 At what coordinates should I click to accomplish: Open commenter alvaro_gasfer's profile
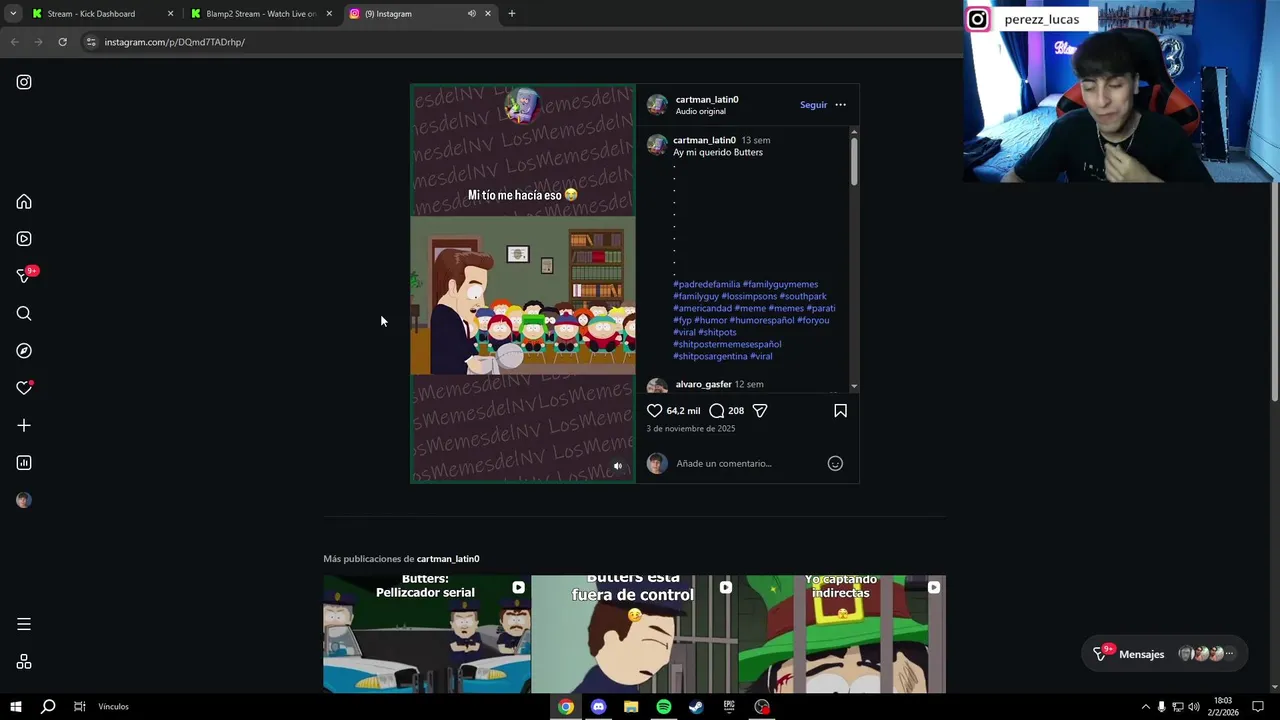703,385
